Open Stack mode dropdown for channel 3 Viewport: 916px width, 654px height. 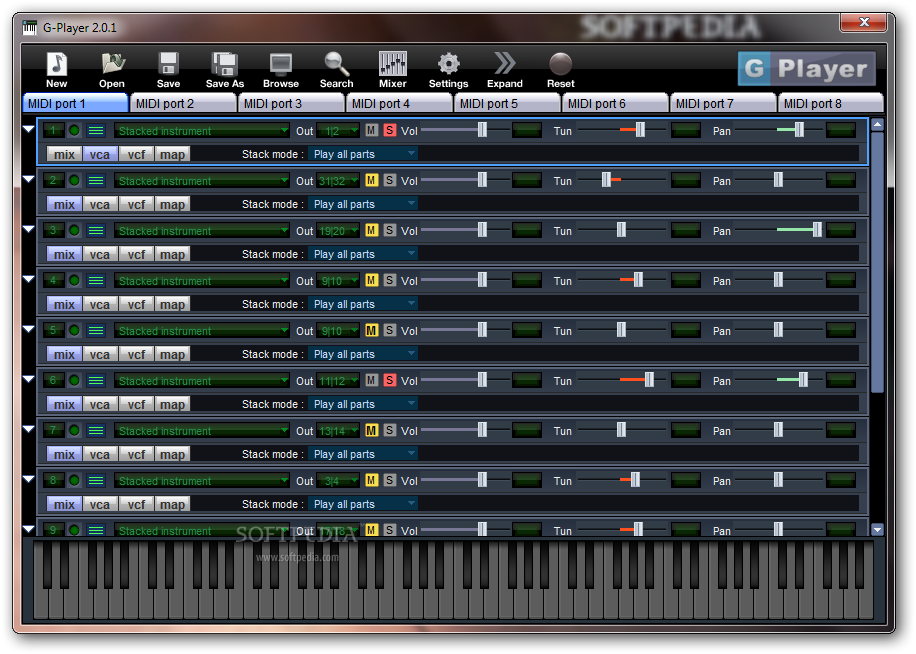[363, 254]
